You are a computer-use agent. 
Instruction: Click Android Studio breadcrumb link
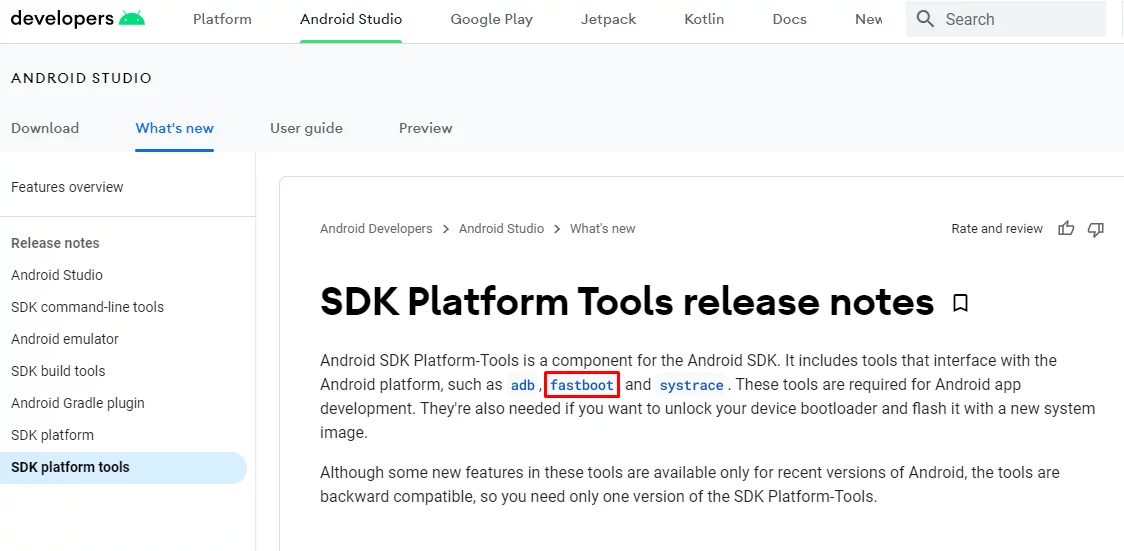(x=501, y=229)
